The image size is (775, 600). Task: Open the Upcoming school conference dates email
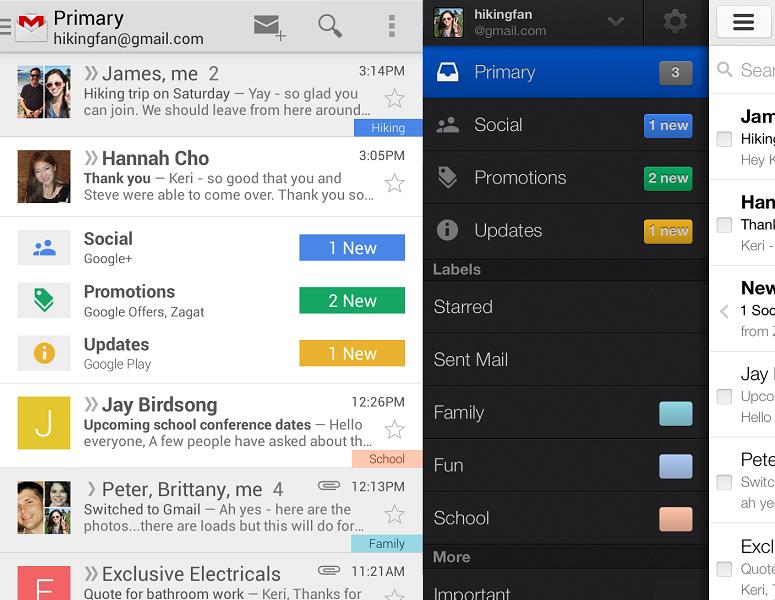211,425
